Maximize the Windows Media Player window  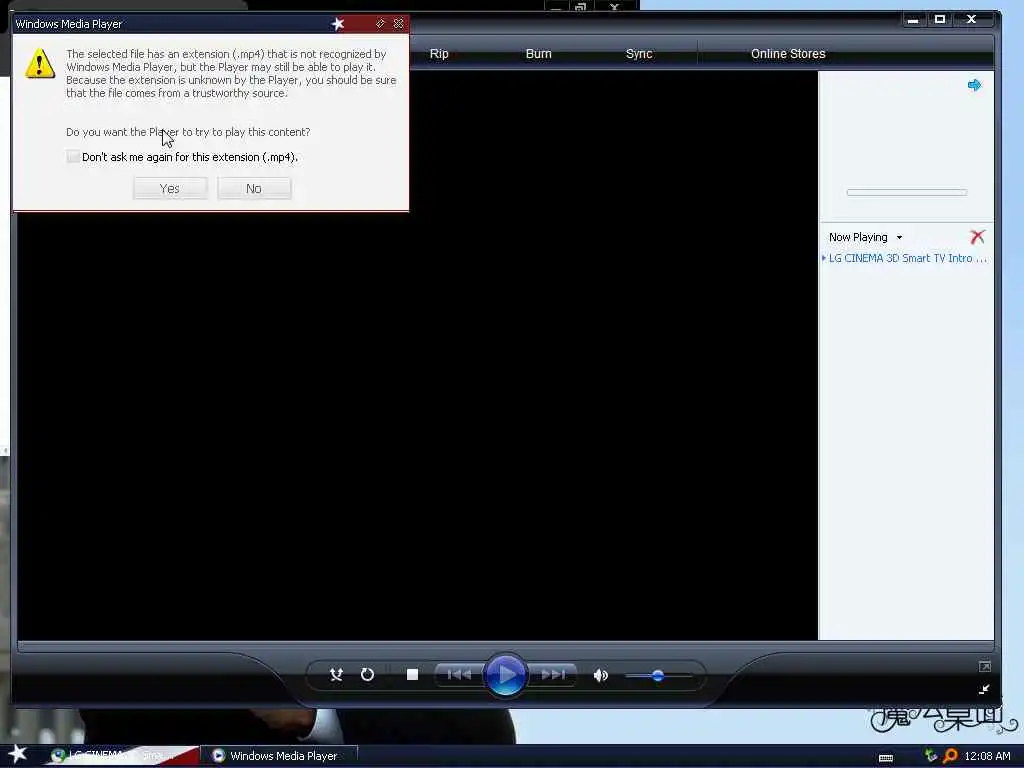pyautogui.click(x=940, y=20)
